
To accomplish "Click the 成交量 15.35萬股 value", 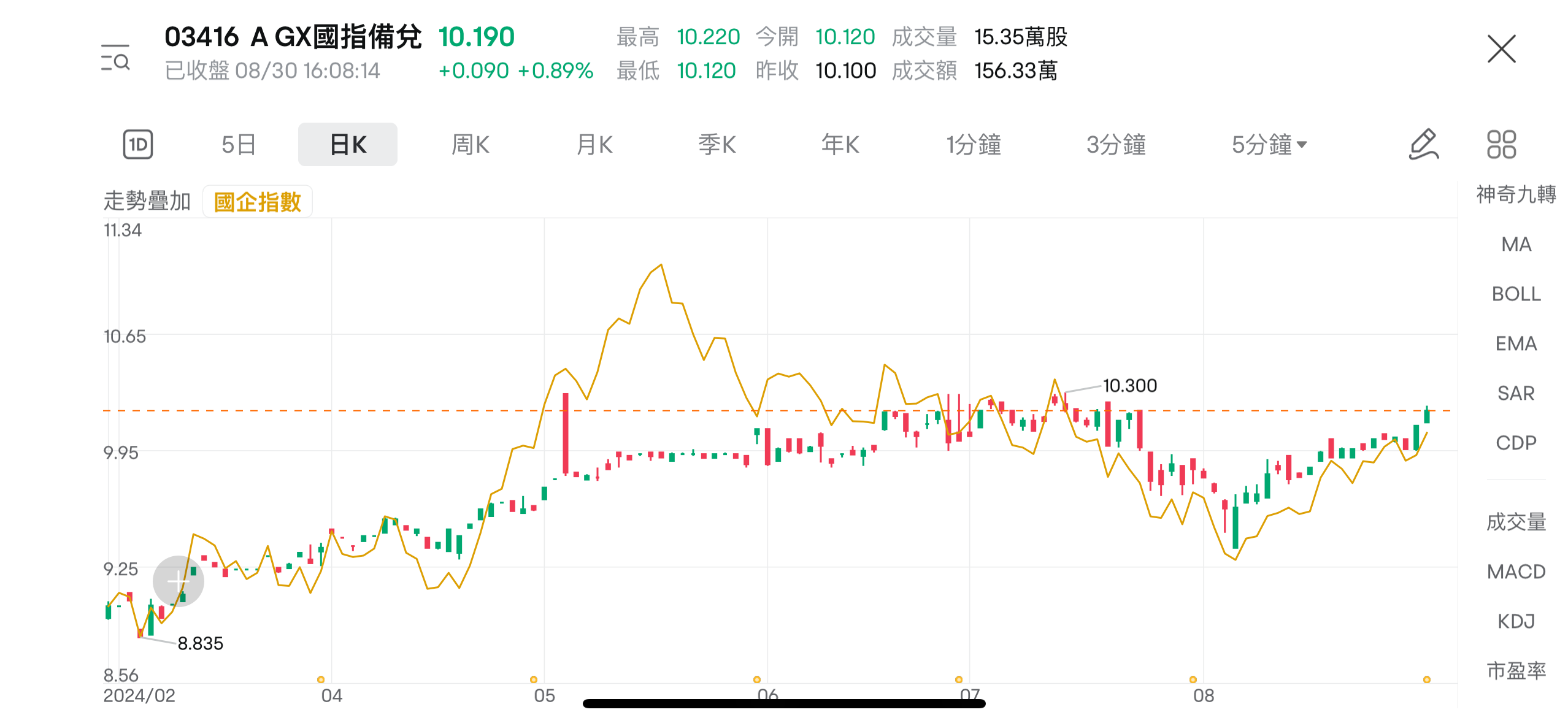I will pos(1021,37).
